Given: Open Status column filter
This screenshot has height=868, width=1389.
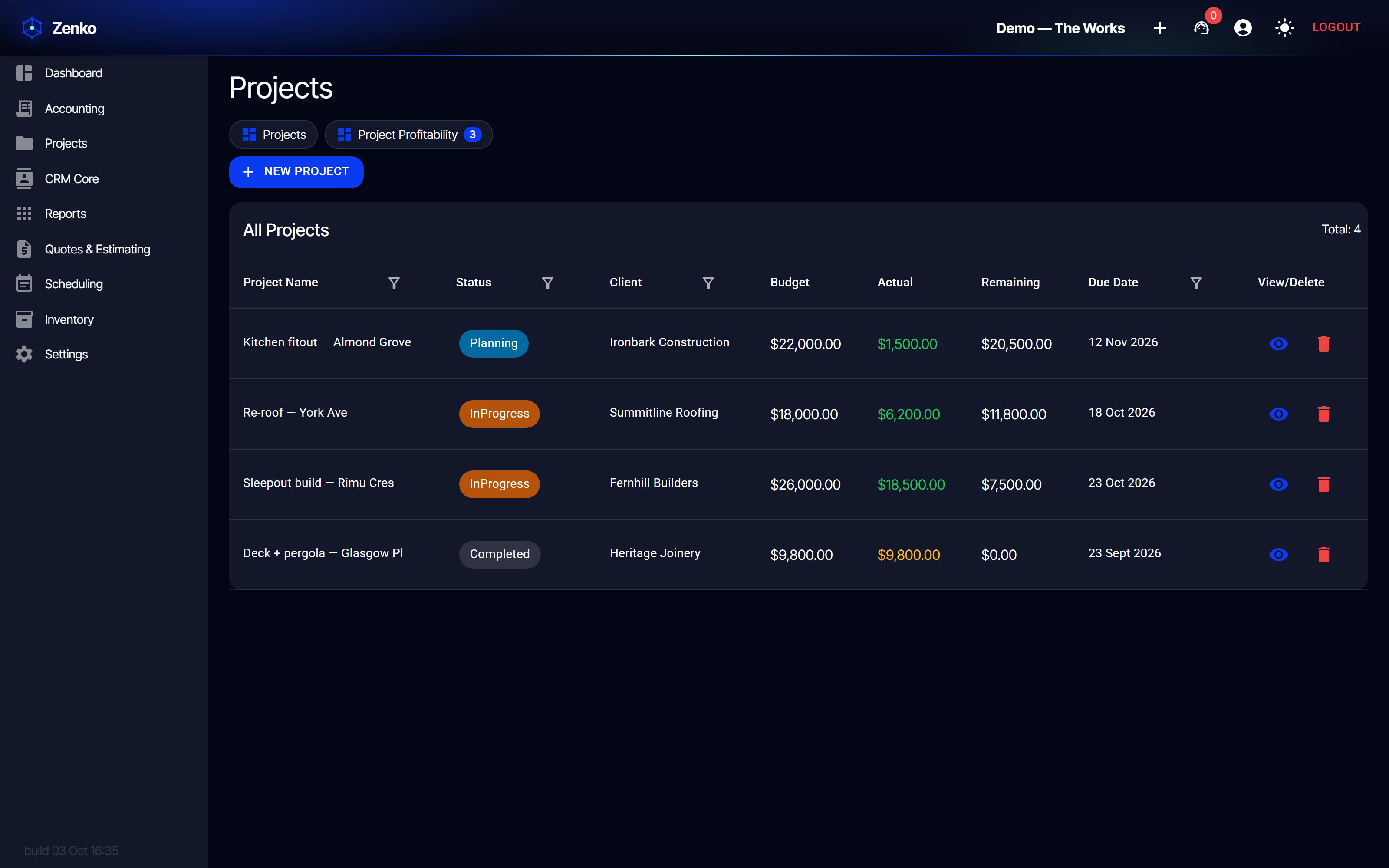Looking at the screenshot, I should coord(547,283).
